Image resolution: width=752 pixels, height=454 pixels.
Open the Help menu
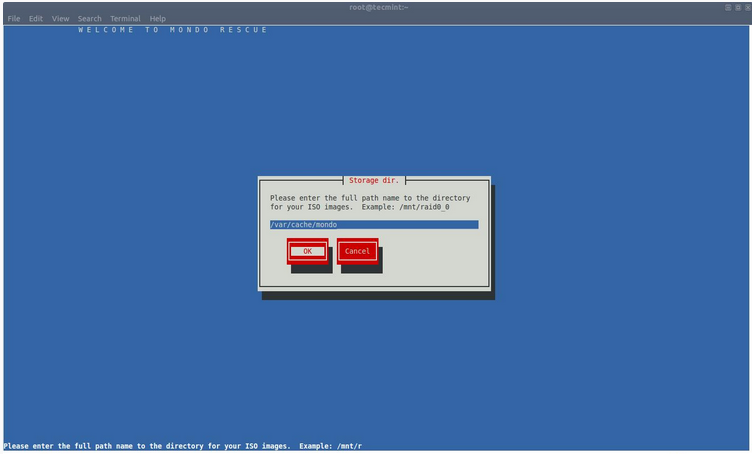pos(158,19)
